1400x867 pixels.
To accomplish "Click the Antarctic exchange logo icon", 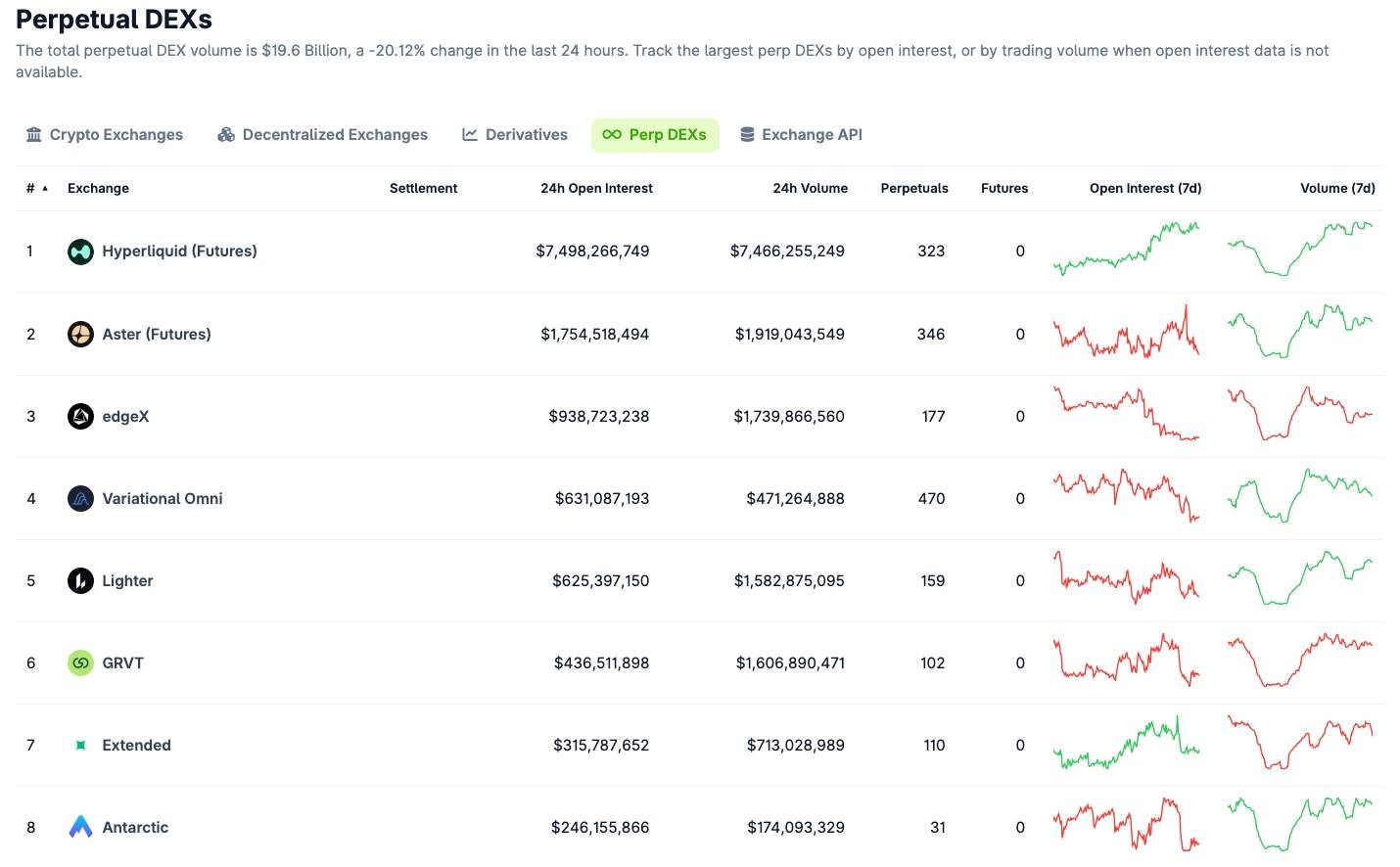I will coord(80,827).
